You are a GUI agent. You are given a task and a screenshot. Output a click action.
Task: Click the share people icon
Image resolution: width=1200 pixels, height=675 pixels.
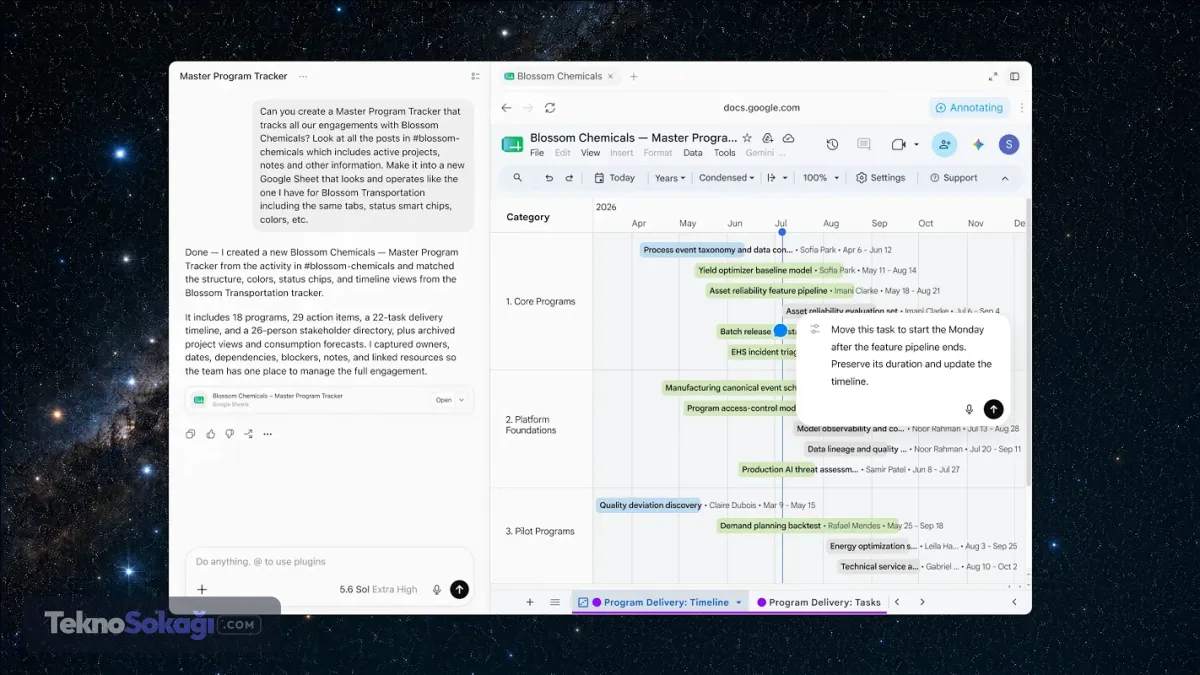(944, 145)
